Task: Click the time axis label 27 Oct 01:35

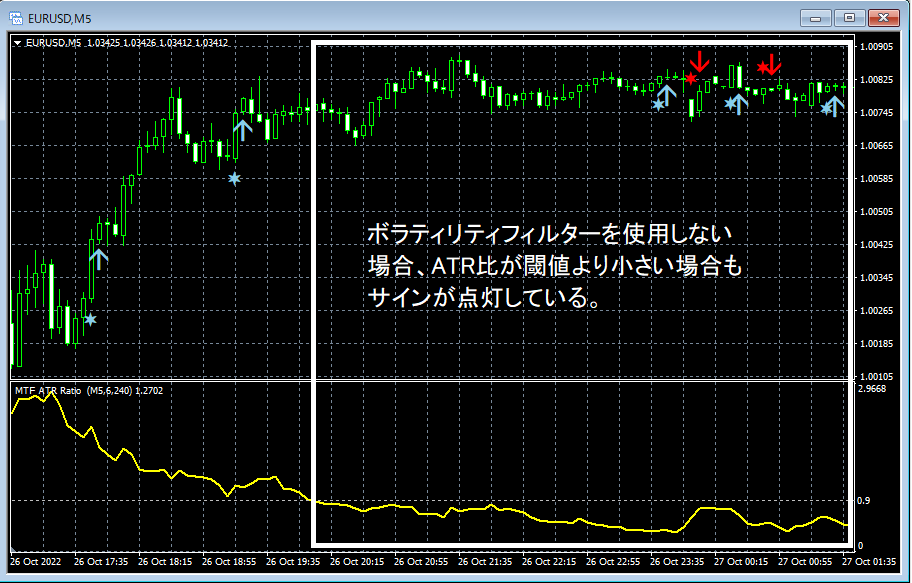Action: [x=869, y=562]
